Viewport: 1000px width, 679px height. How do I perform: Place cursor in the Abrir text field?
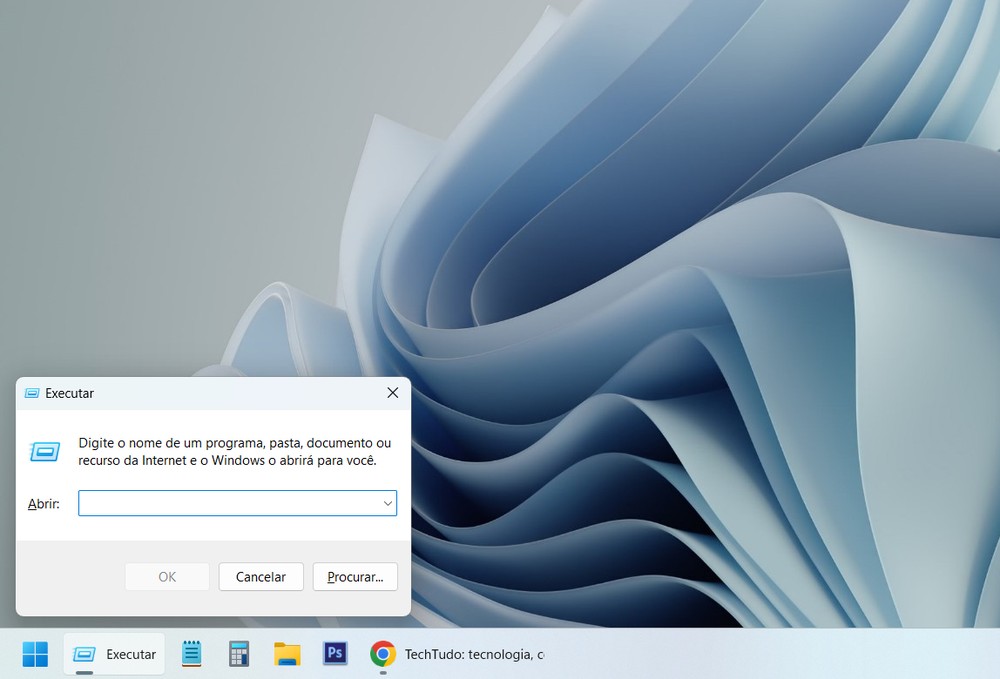pos(220,503)
